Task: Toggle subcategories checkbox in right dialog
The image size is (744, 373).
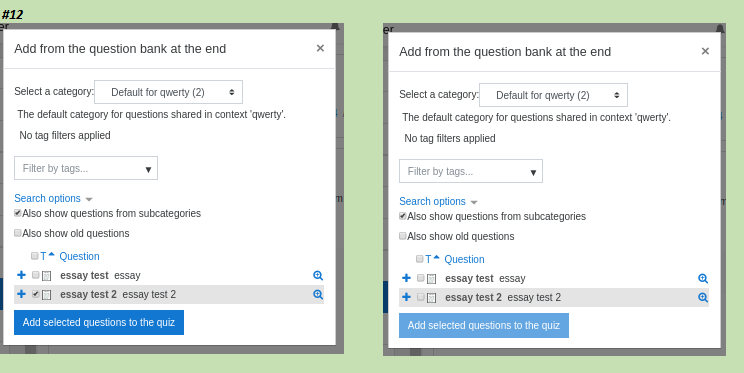Action: [402, 216]
